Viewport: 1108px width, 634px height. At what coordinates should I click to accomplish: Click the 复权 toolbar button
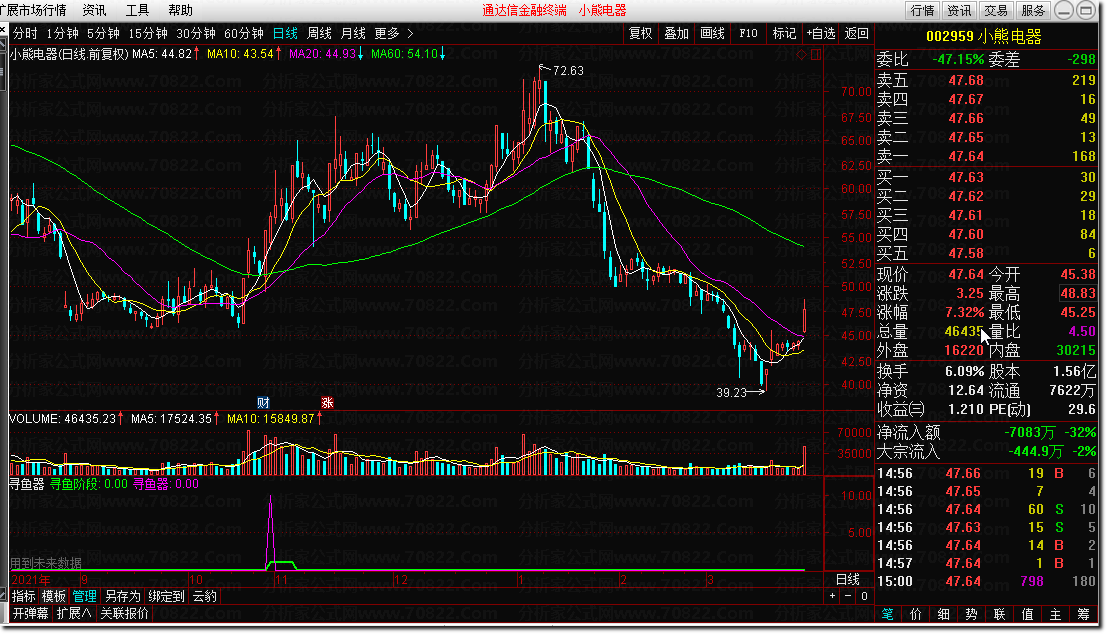coord(641,33)
